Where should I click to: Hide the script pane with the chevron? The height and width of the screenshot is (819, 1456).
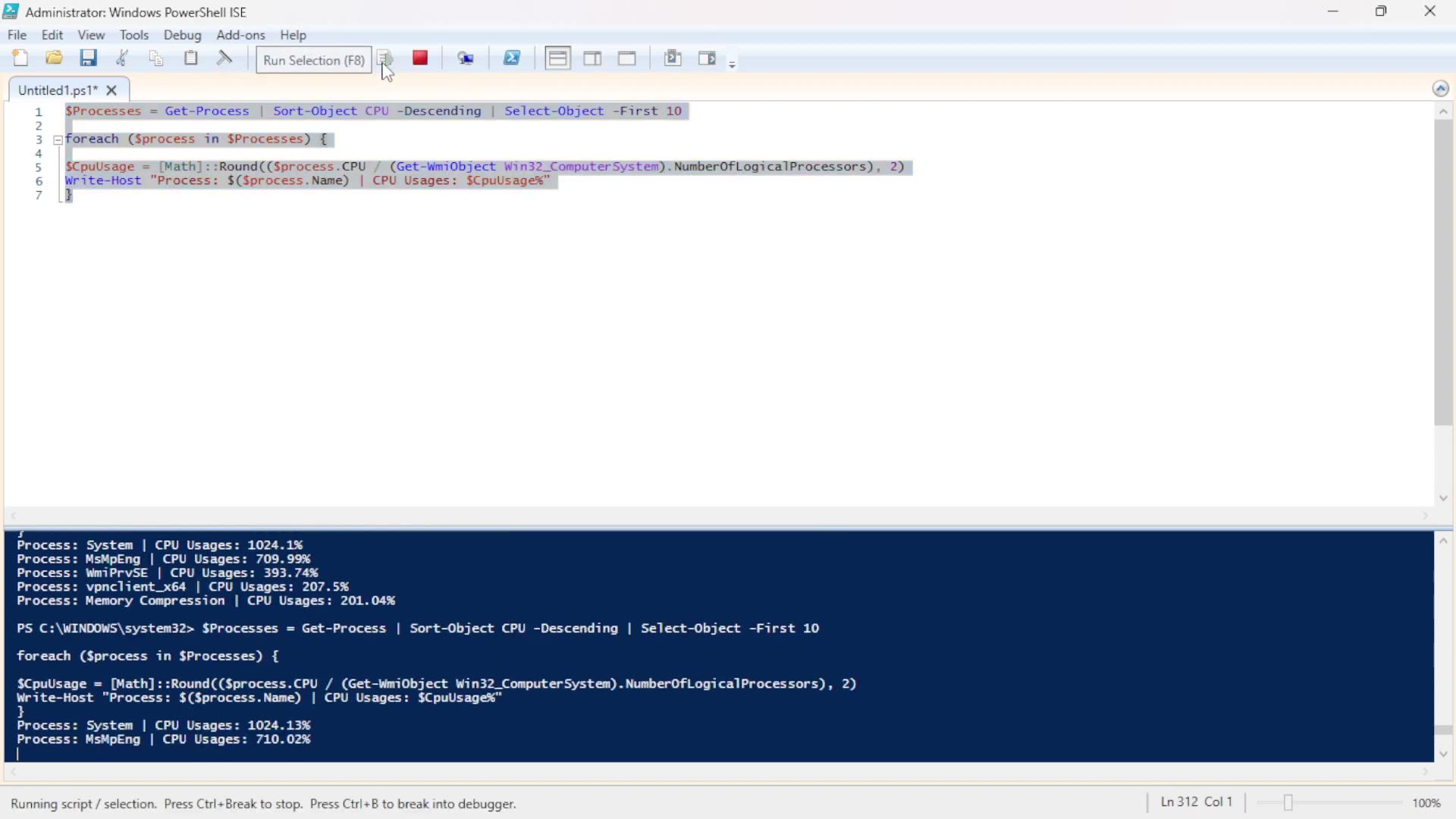(1442, 88)
